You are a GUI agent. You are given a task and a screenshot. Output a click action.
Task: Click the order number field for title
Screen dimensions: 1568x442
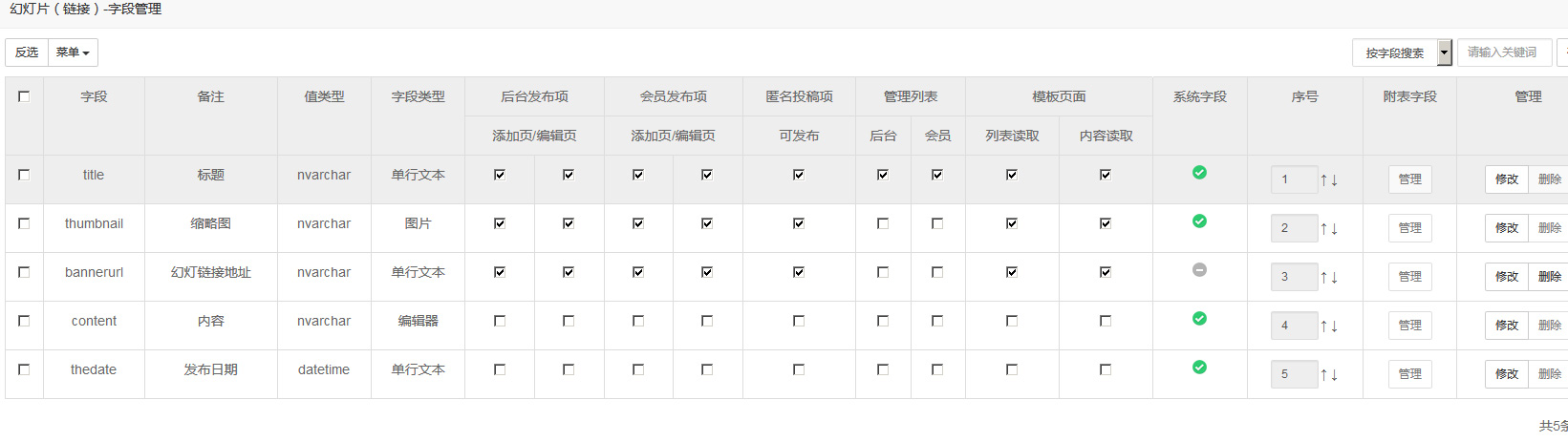[1294, 179]
